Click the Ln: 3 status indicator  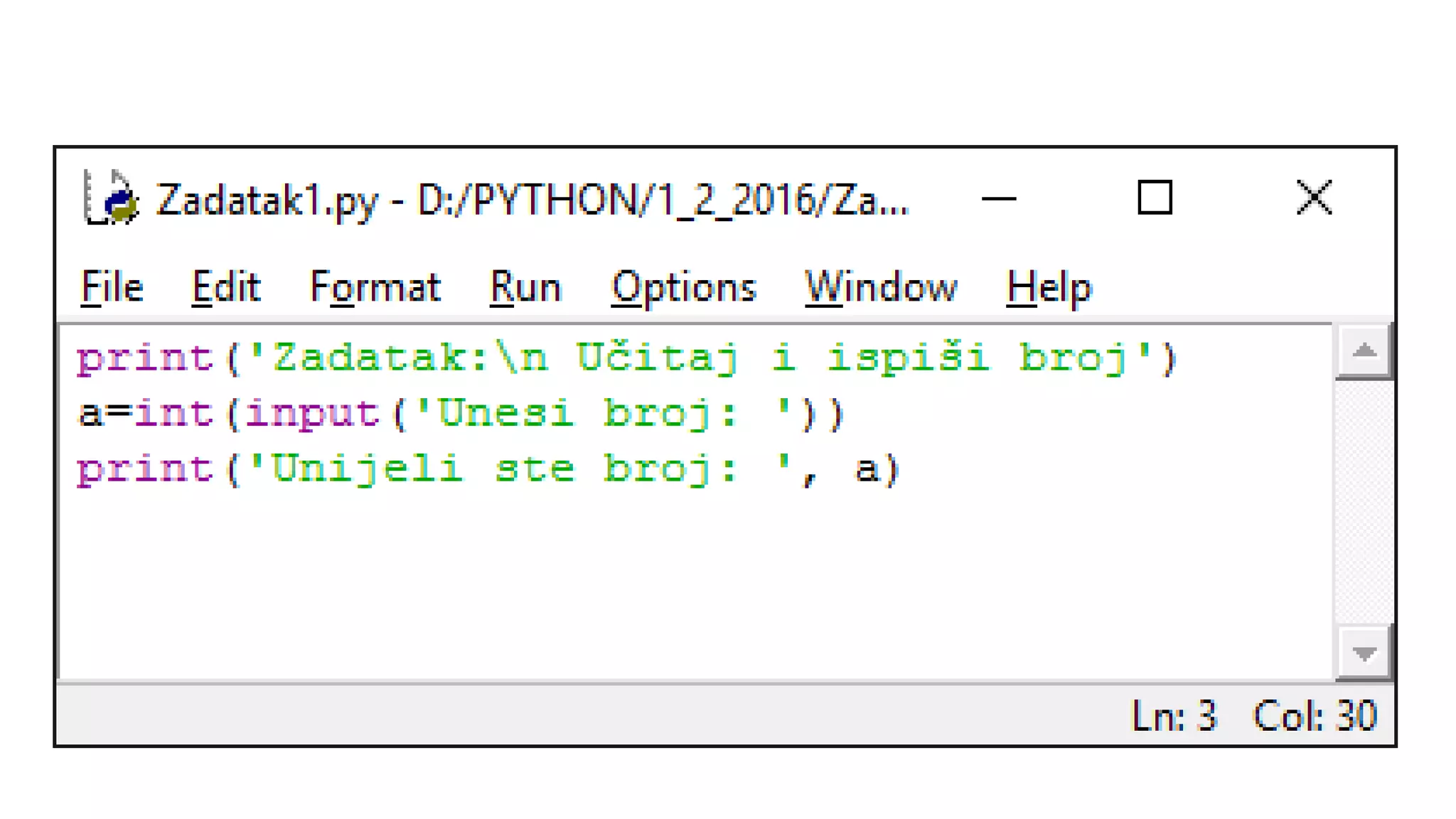(1174, 716)
